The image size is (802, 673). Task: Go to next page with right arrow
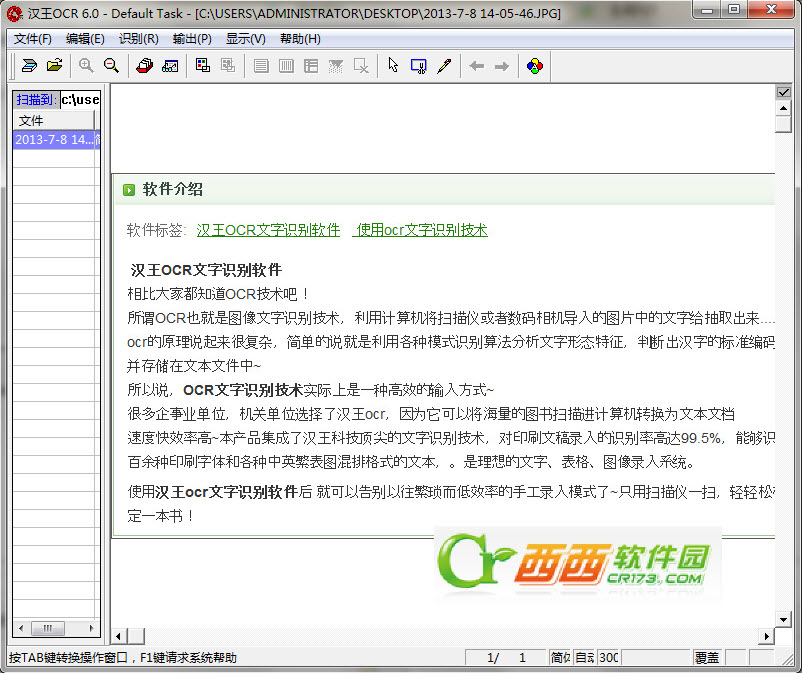pyautogui.click(x=502, y=65)
